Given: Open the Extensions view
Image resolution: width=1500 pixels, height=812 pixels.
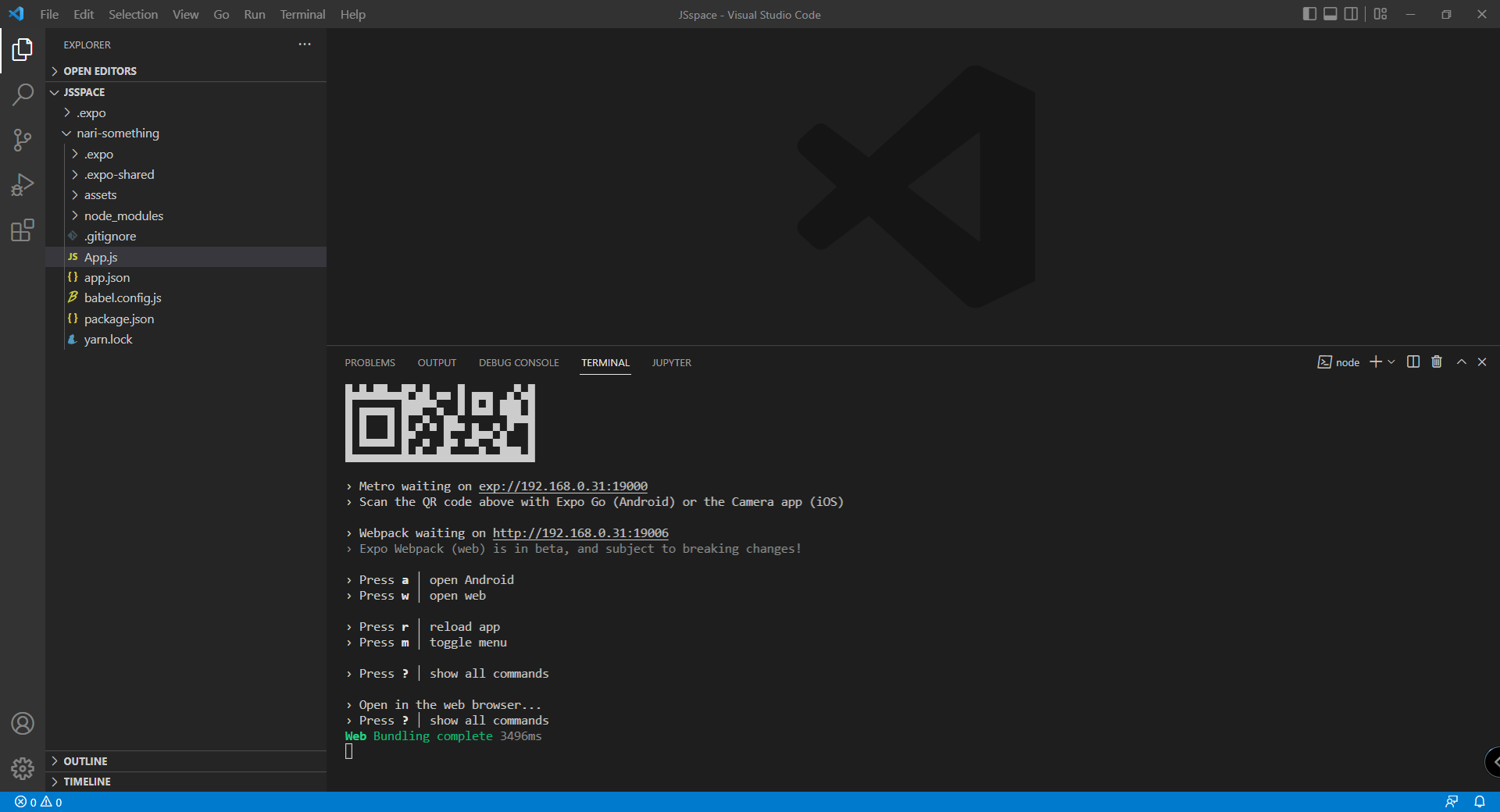Looking at the screenshot, I should click(23, 230).
